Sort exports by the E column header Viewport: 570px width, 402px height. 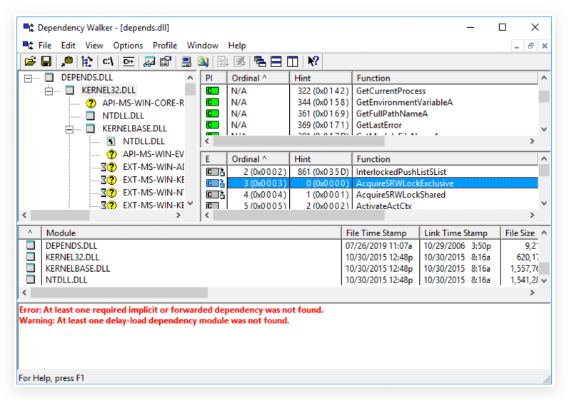pyautogui.click(x=214, y=159)
